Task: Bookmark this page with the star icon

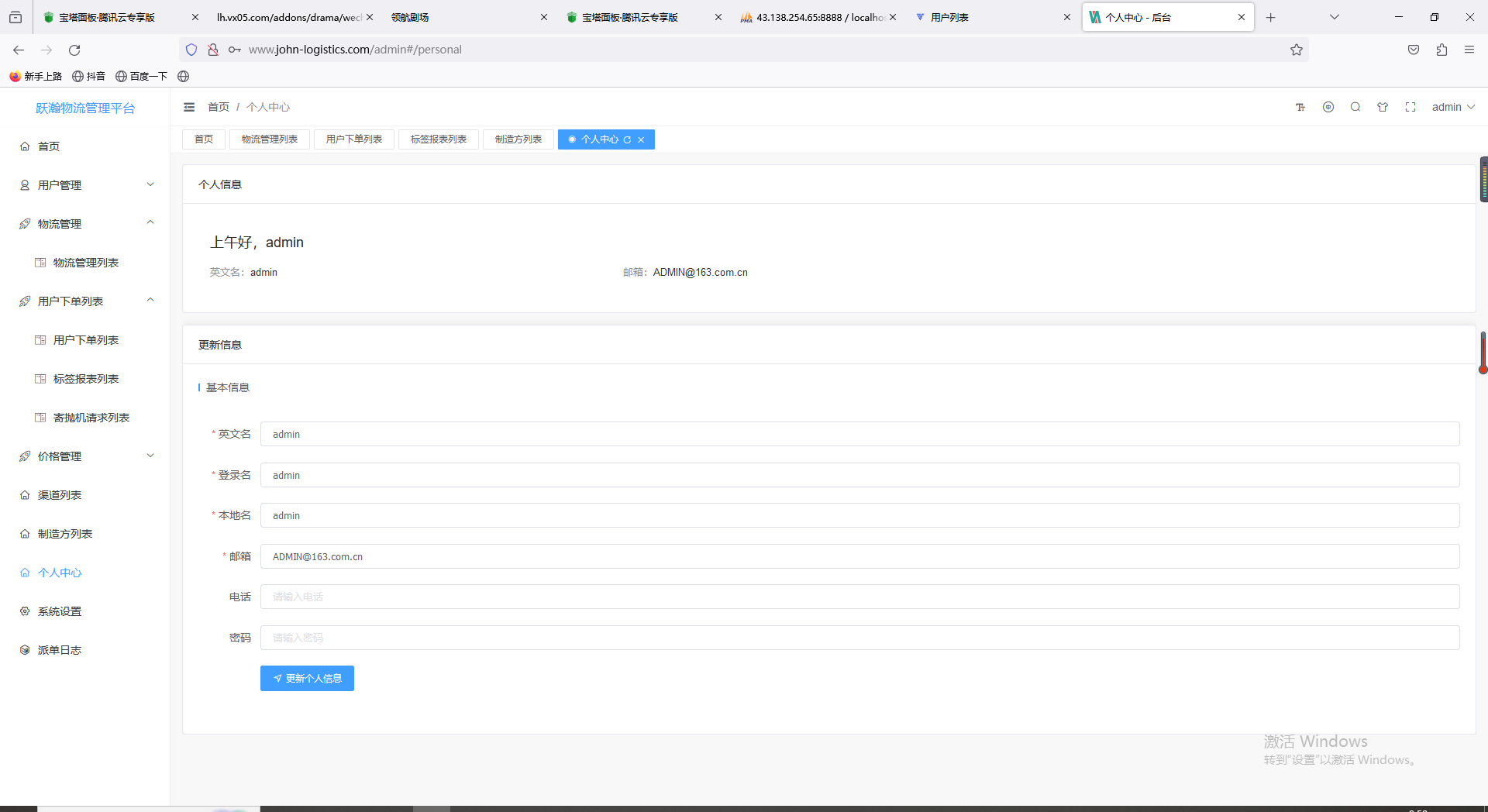Action: coord(1297,50)
